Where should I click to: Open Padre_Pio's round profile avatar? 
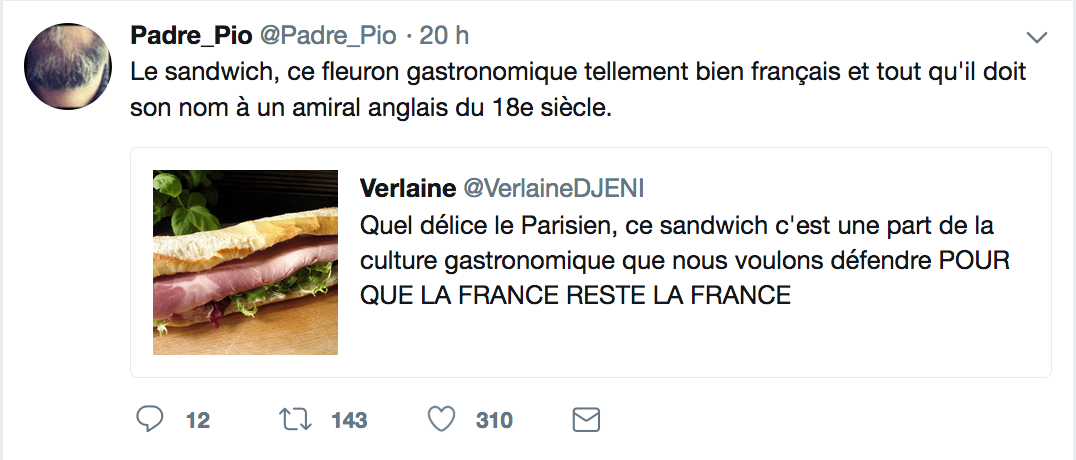pos(67,65)
